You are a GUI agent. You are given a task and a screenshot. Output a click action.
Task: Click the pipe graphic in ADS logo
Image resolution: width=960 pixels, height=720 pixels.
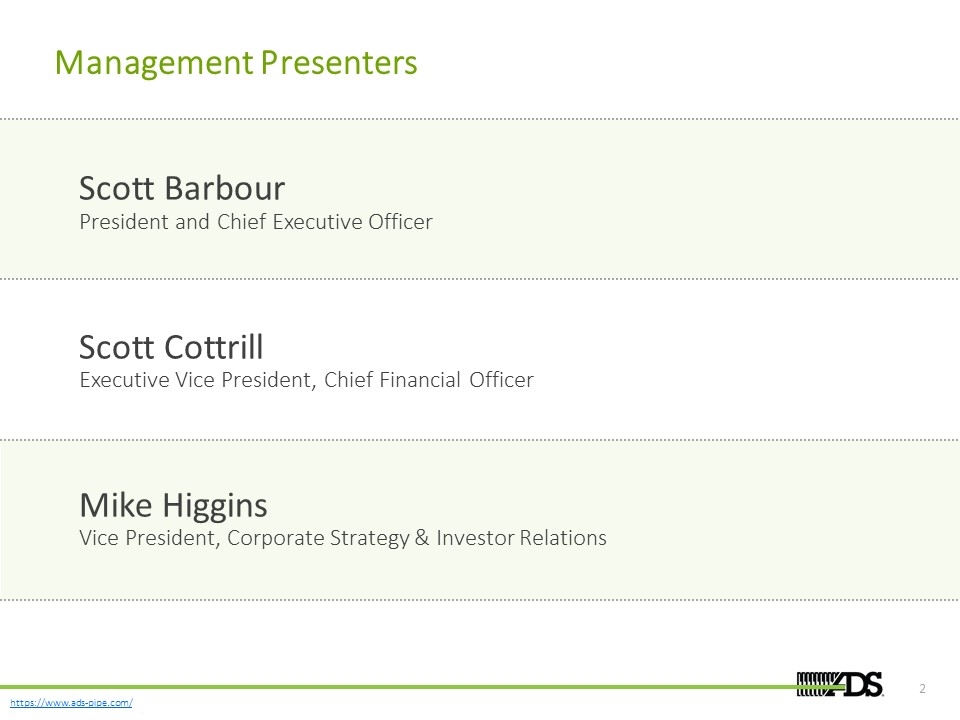pyautogui.click(x=817, y=684)
